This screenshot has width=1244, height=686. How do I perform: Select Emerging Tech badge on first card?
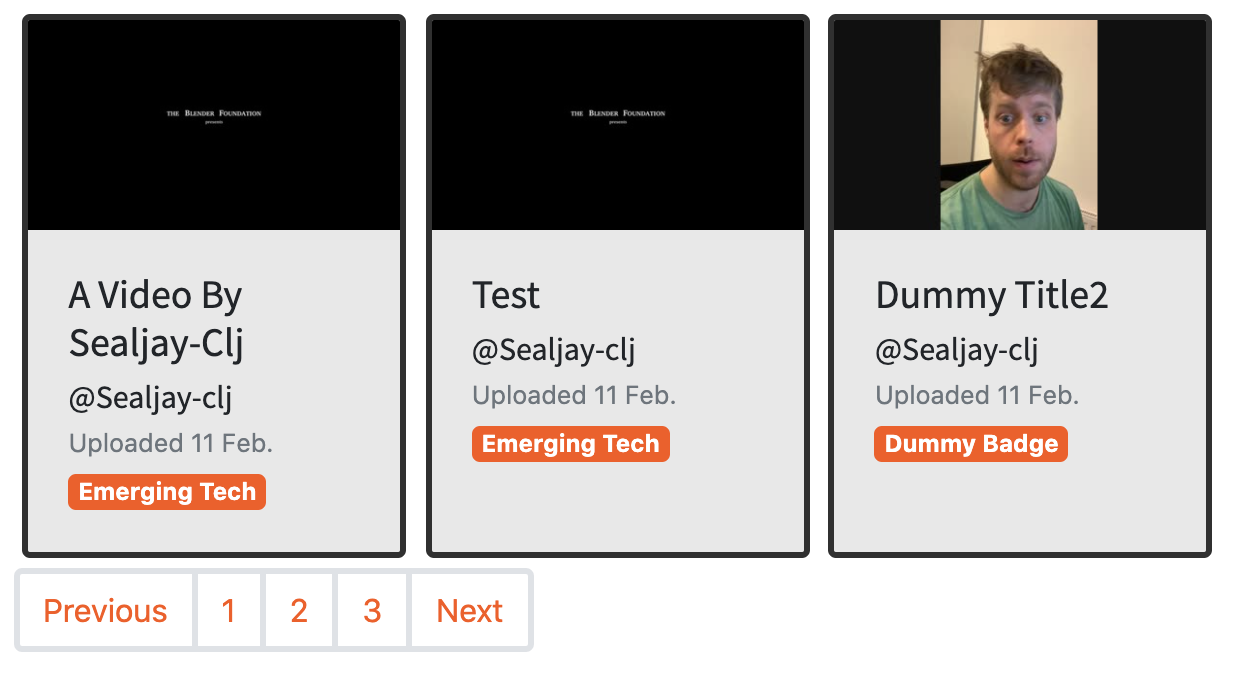[x=167, y=492]
